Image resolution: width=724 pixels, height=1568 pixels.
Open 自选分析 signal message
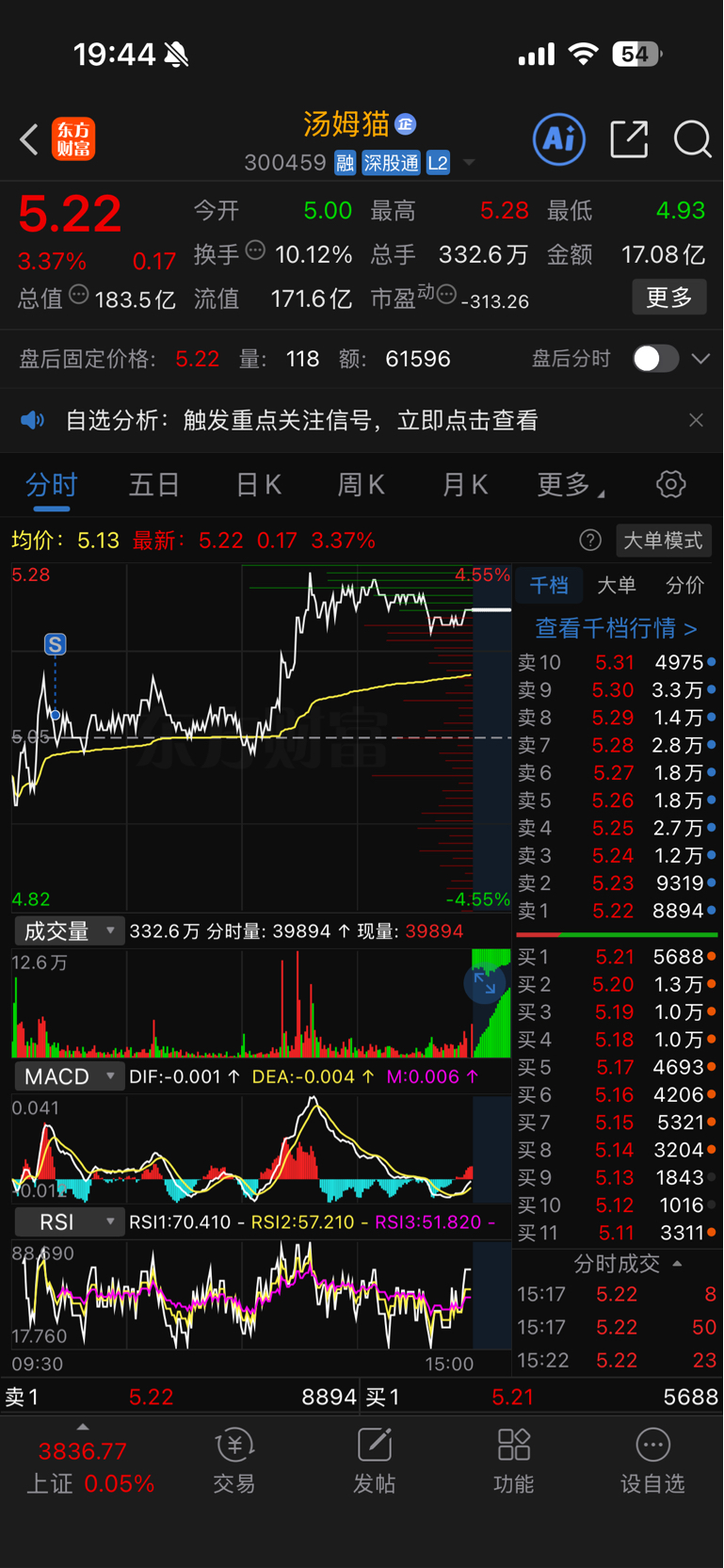click(x=302, y=420)
